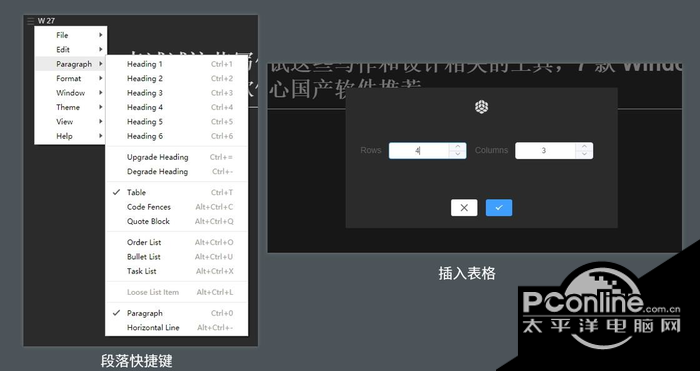
Task: Open the Window menu
Action: coord(71,93)
